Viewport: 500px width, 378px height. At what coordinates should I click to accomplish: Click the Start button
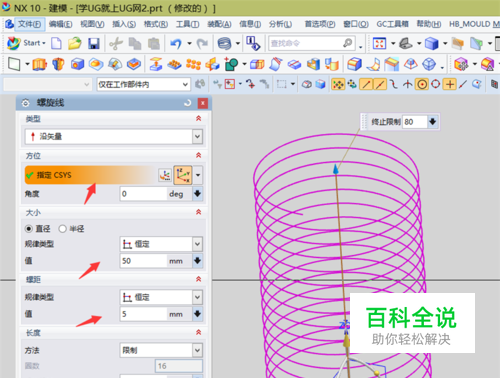click(26, 43)
